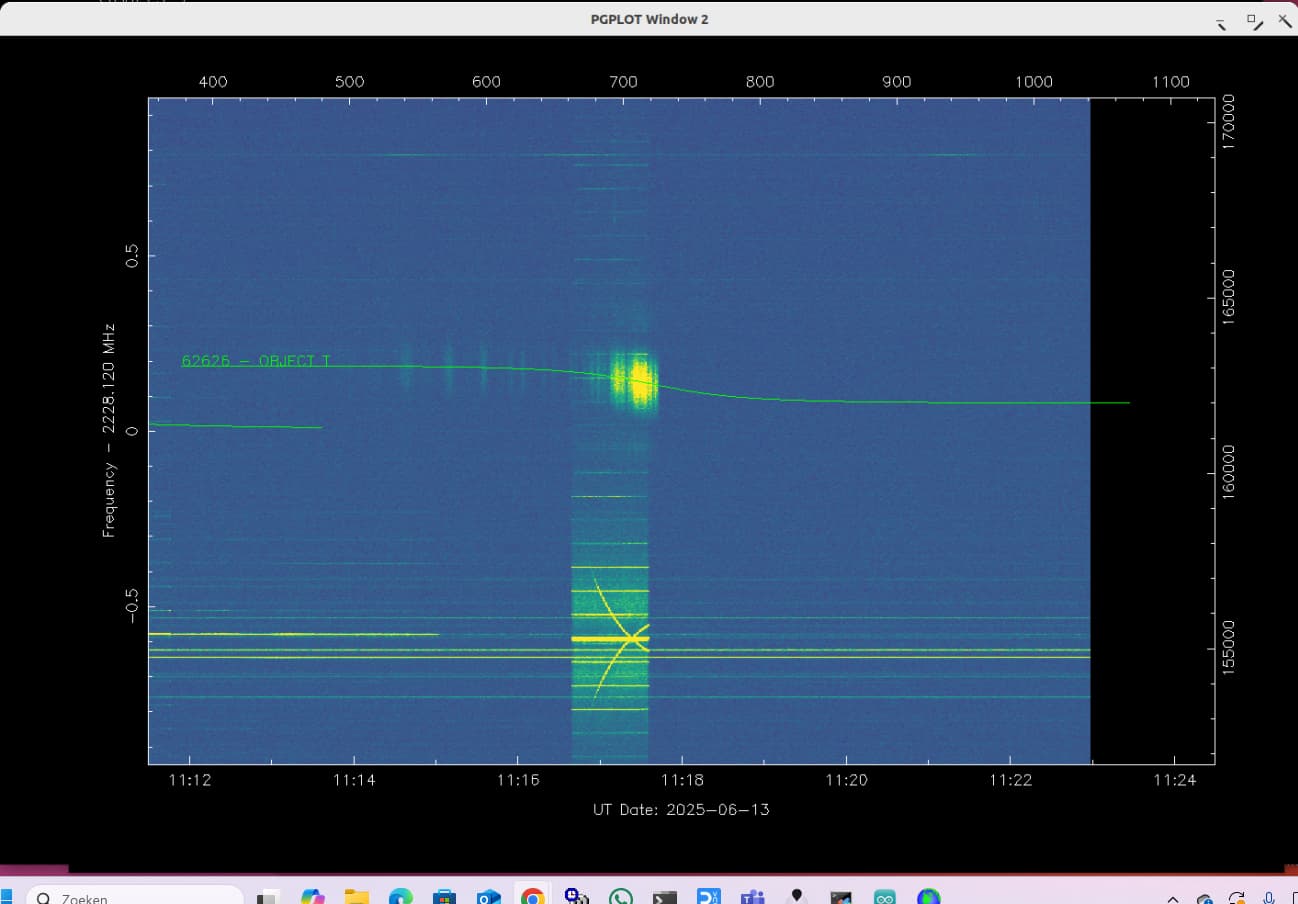Click the 1000 top axis label
The height and width of the screenshot is (904, 1298).
point(1033,82)
